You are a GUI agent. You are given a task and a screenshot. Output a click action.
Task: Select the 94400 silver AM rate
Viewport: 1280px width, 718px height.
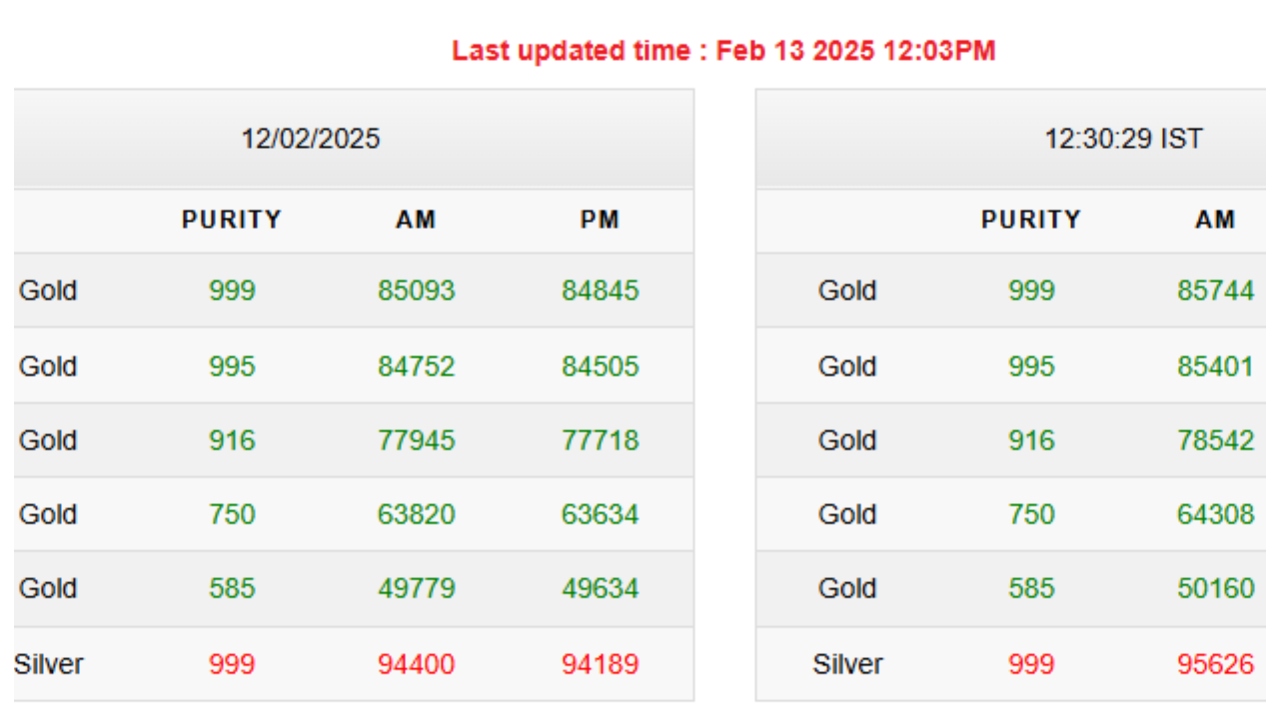click(416, 665)
